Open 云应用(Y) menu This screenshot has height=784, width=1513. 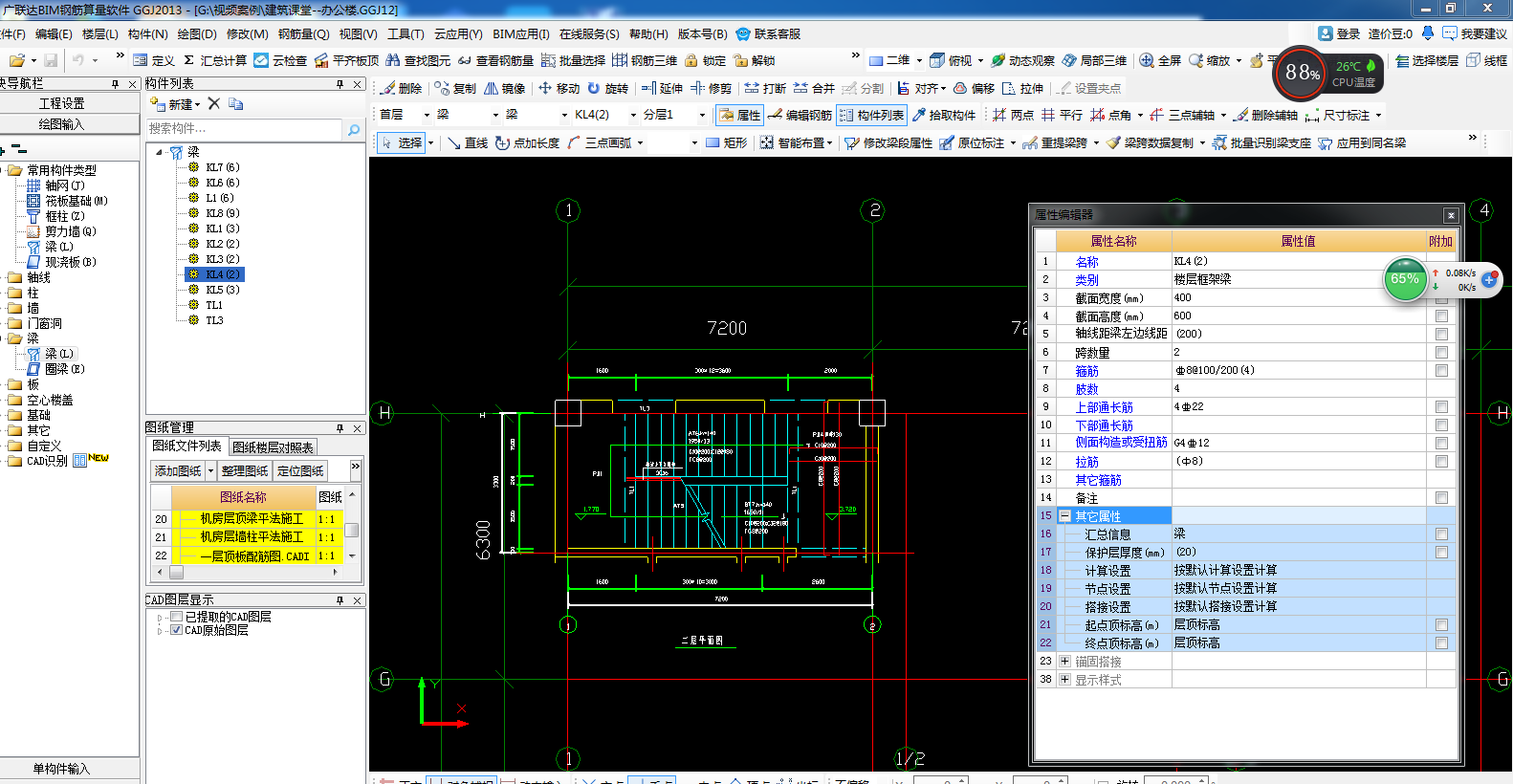pos(458,33)
